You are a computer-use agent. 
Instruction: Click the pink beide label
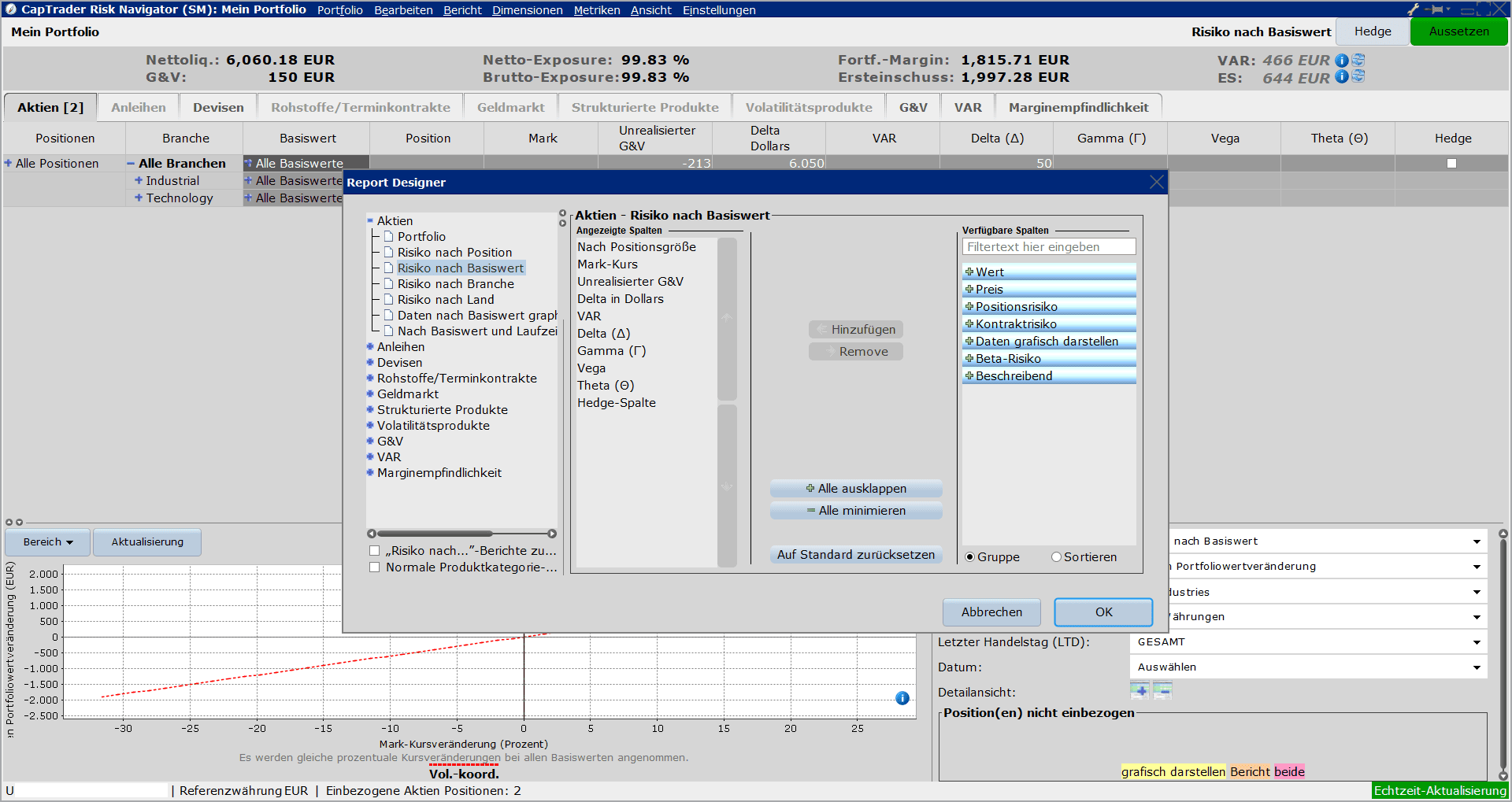click(x=1289, y=772)
